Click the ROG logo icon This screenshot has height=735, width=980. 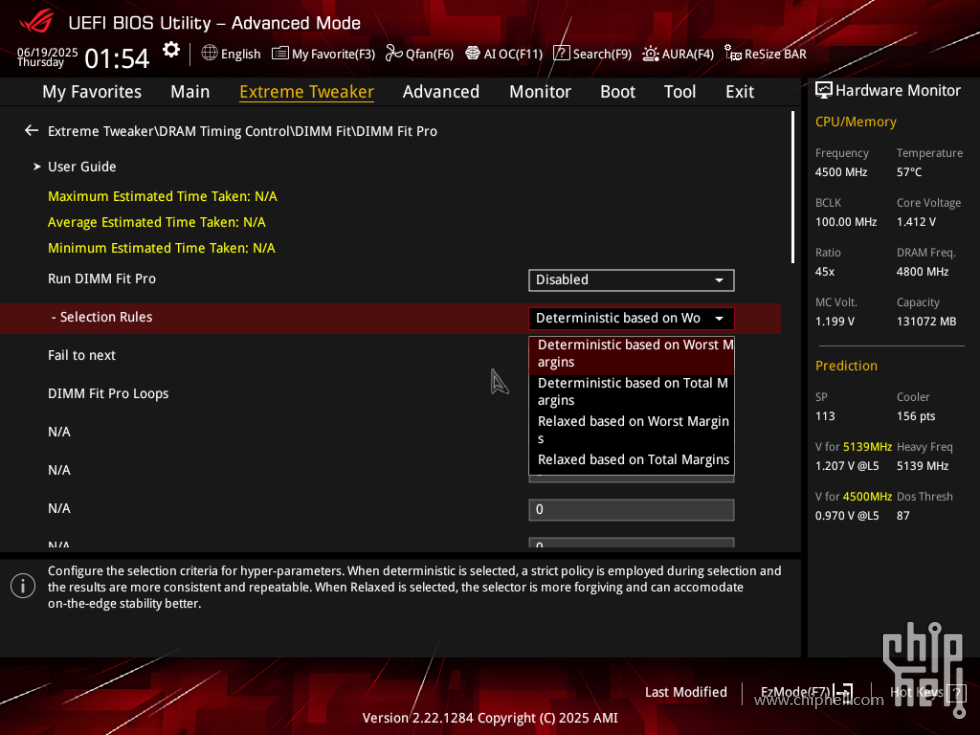point(36,22)
